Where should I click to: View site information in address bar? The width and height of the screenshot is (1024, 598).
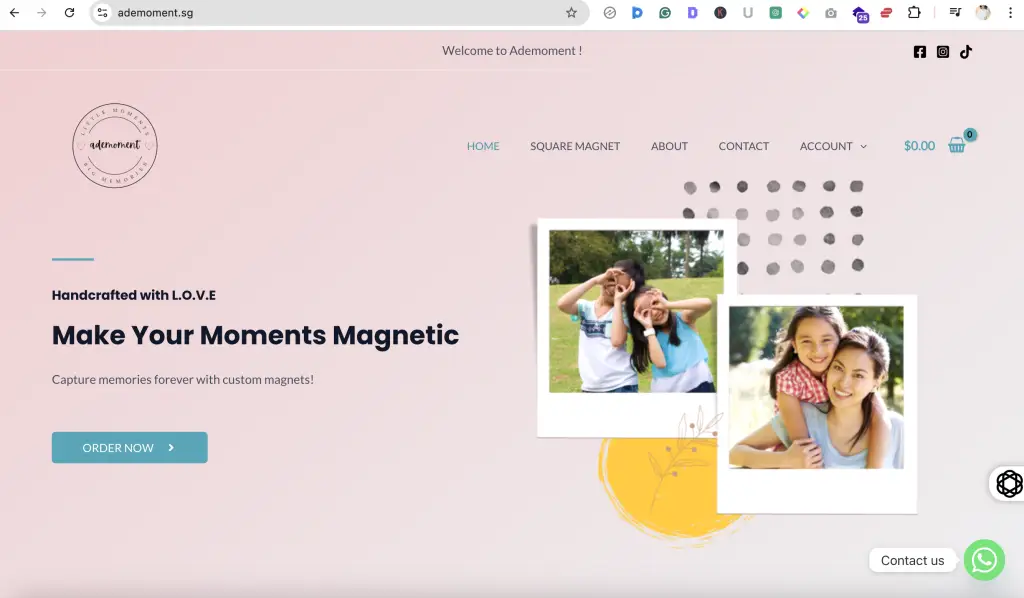(x=102, y=13)
